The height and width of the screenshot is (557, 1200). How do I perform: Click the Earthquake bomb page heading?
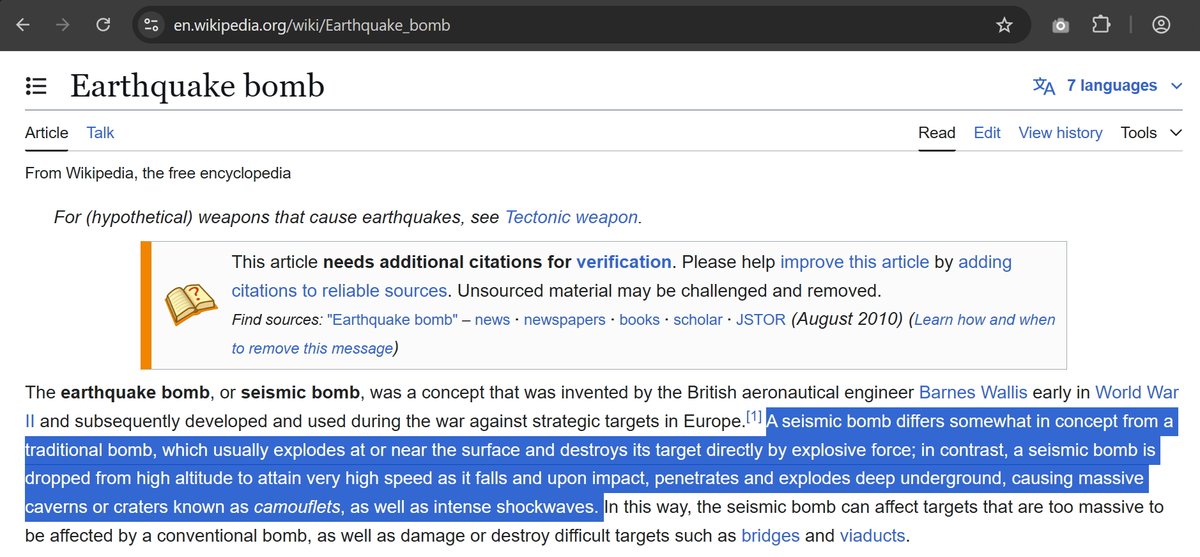(197, 86)
